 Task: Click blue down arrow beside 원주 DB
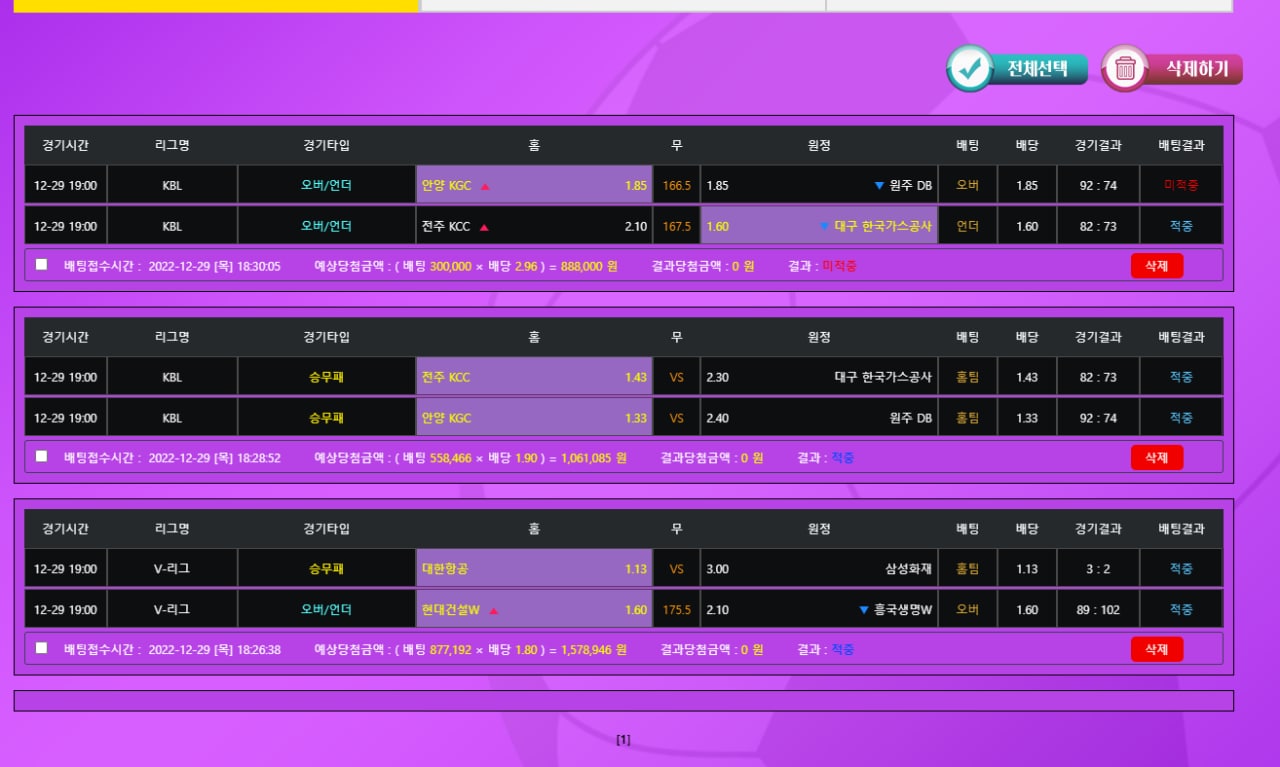pyautogui.click(x=879, y=186)
